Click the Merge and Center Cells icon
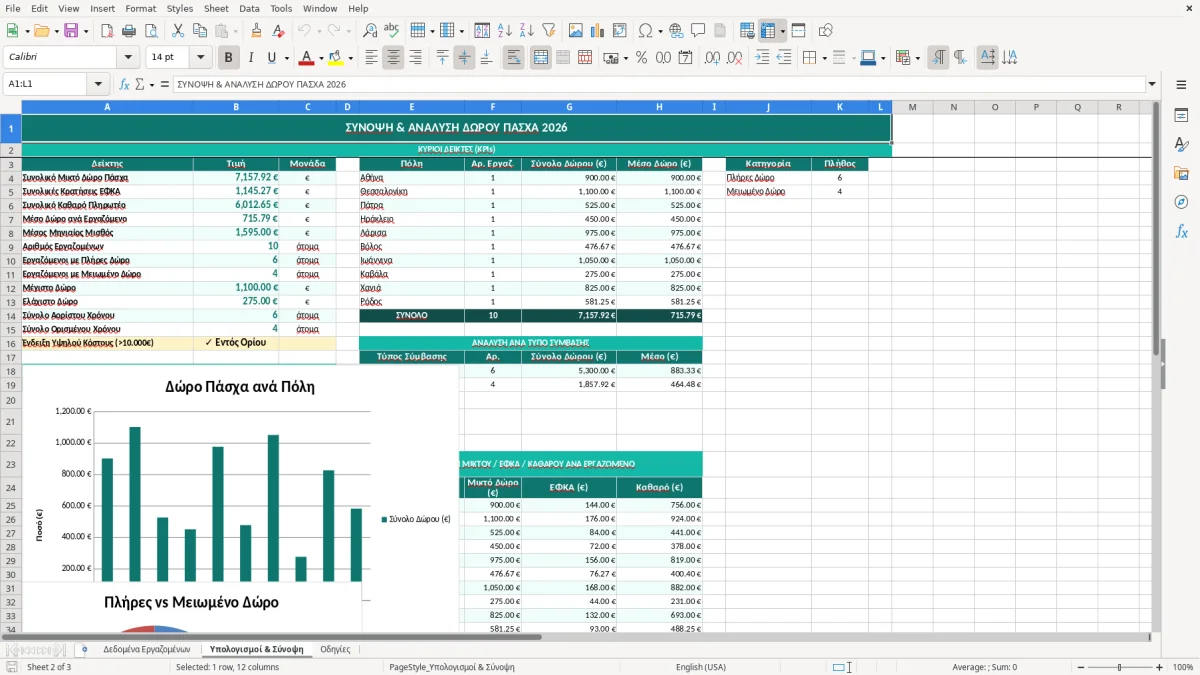Viewport: 1200px width, 675px height. [x=541, y=58]
